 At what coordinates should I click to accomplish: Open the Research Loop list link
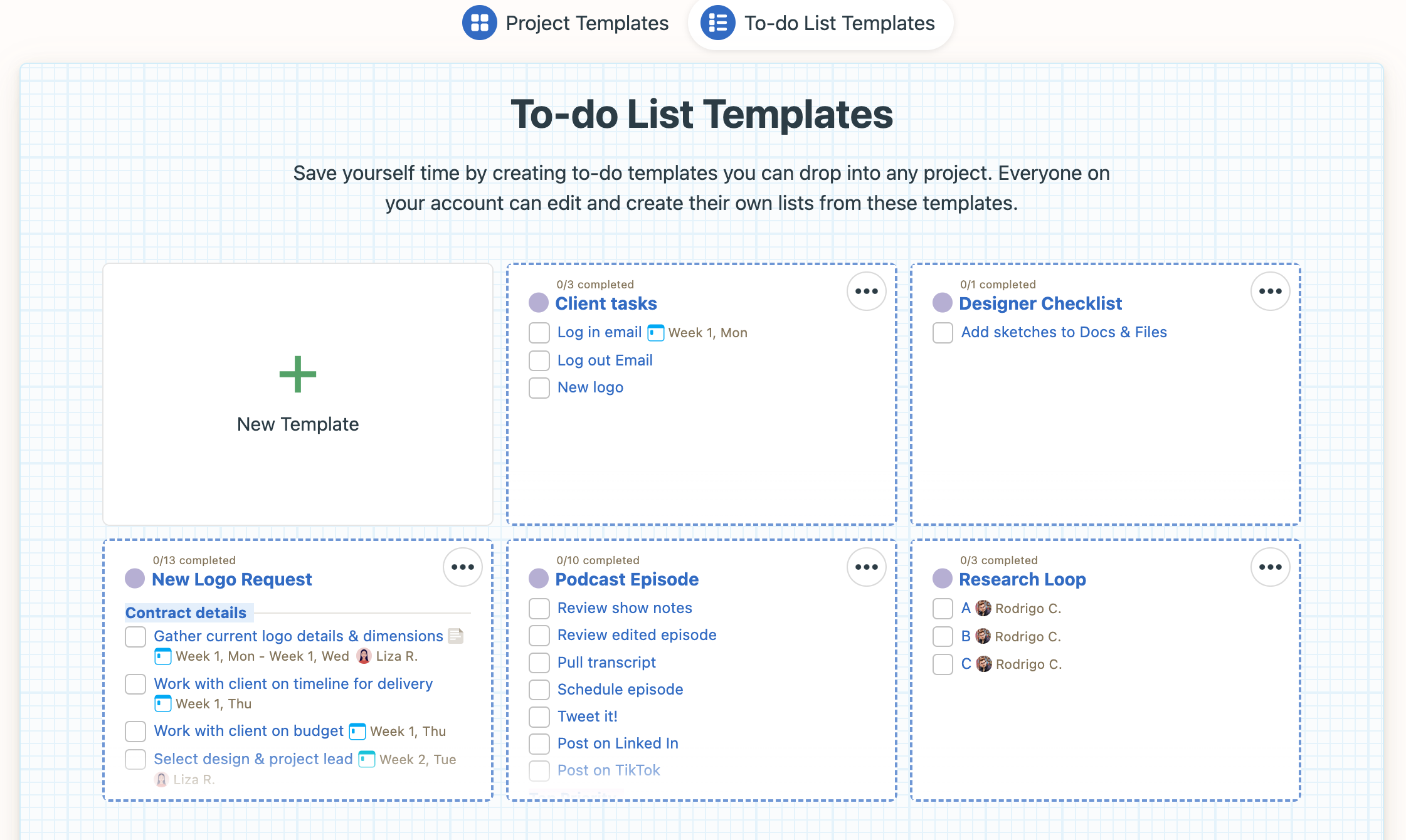pos(1022,579)
